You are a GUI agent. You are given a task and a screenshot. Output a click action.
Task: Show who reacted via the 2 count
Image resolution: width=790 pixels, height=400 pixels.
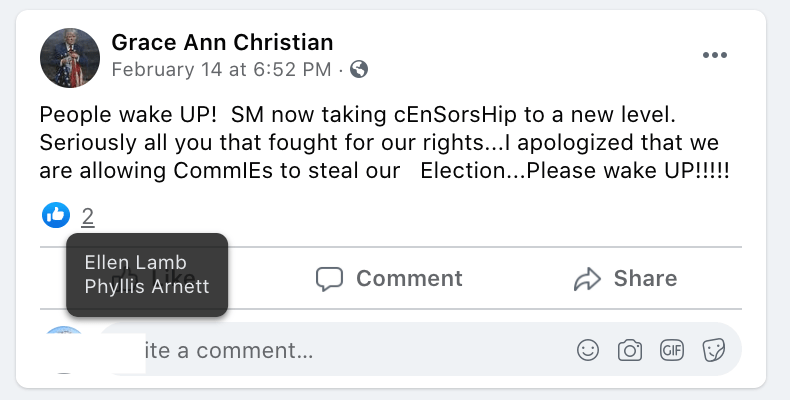(x=88, y=215)
